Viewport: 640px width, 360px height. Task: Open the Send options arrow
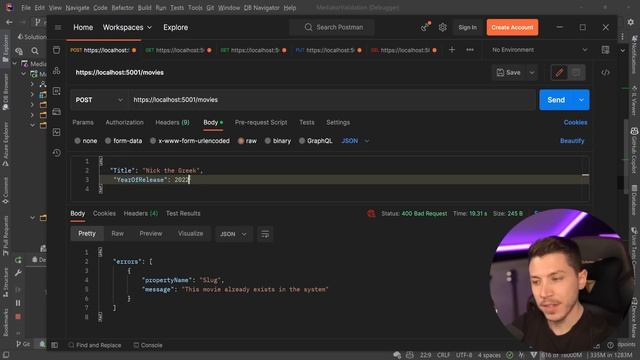click(581, 100)
